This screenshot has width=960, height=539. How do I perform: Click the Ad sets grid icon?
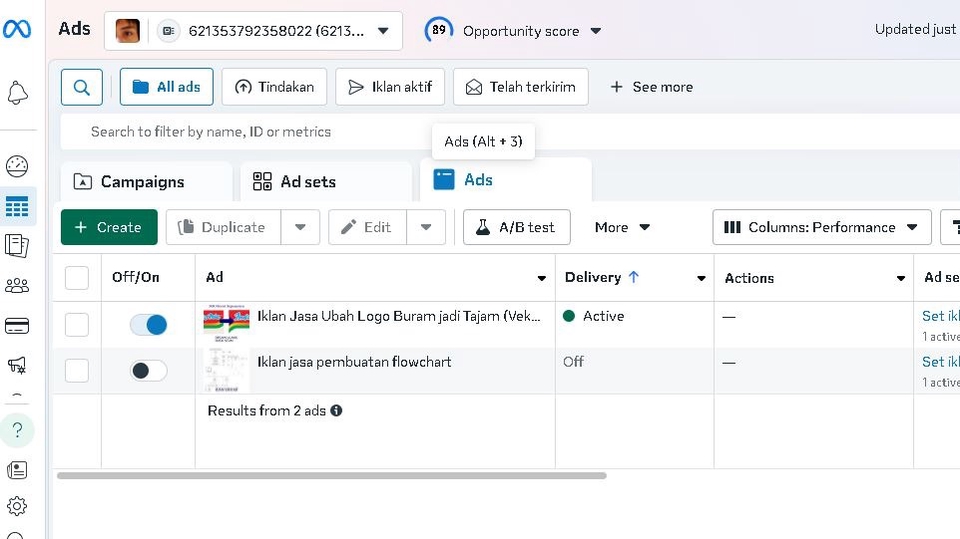pos(262,181)
